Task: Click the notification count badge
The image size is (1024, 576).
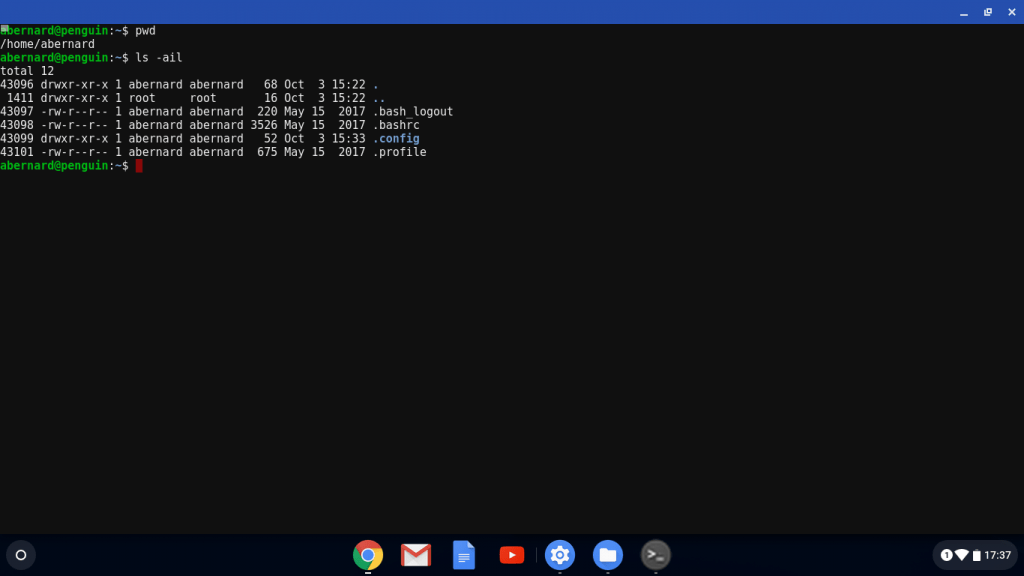Action: tap(946, 555)
